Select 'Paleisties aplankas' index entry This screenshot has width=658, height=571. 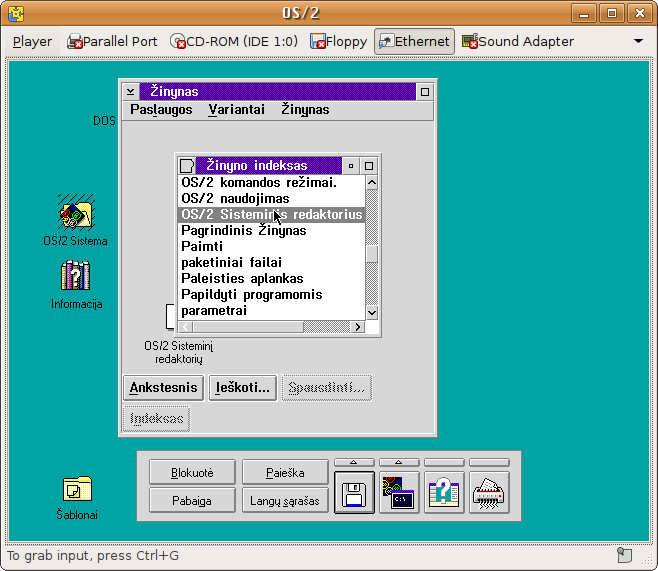tap(272, 279)
